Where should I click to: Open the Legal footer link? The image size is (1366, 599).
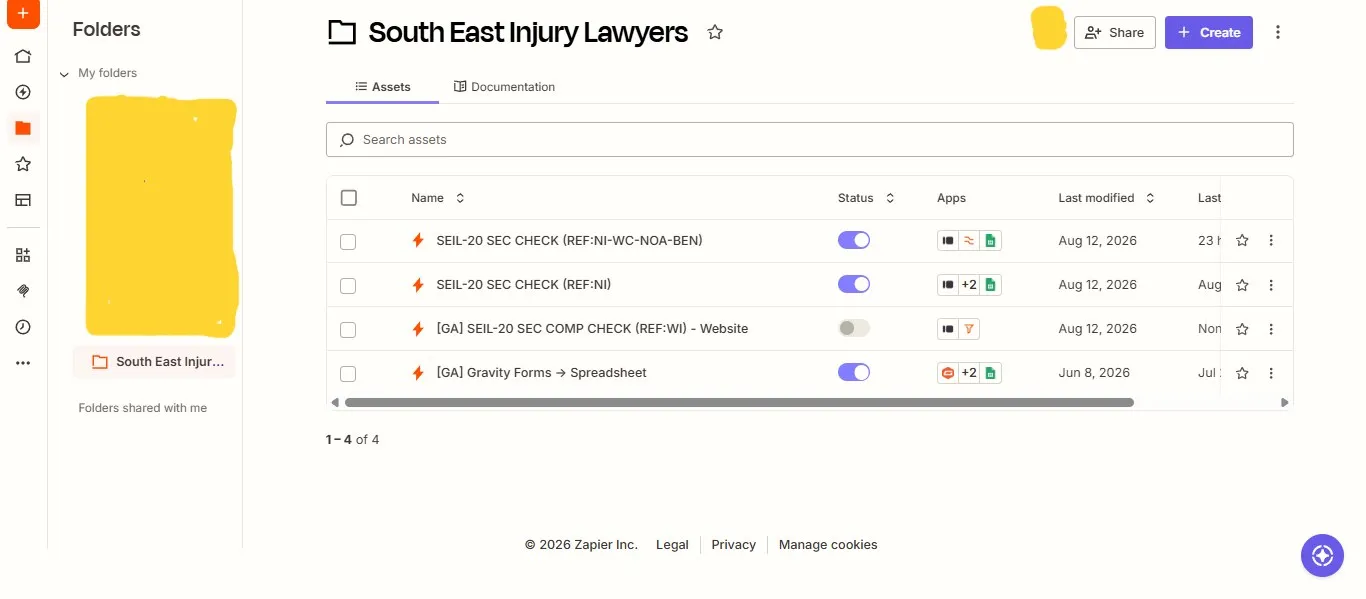coord(672,545)
